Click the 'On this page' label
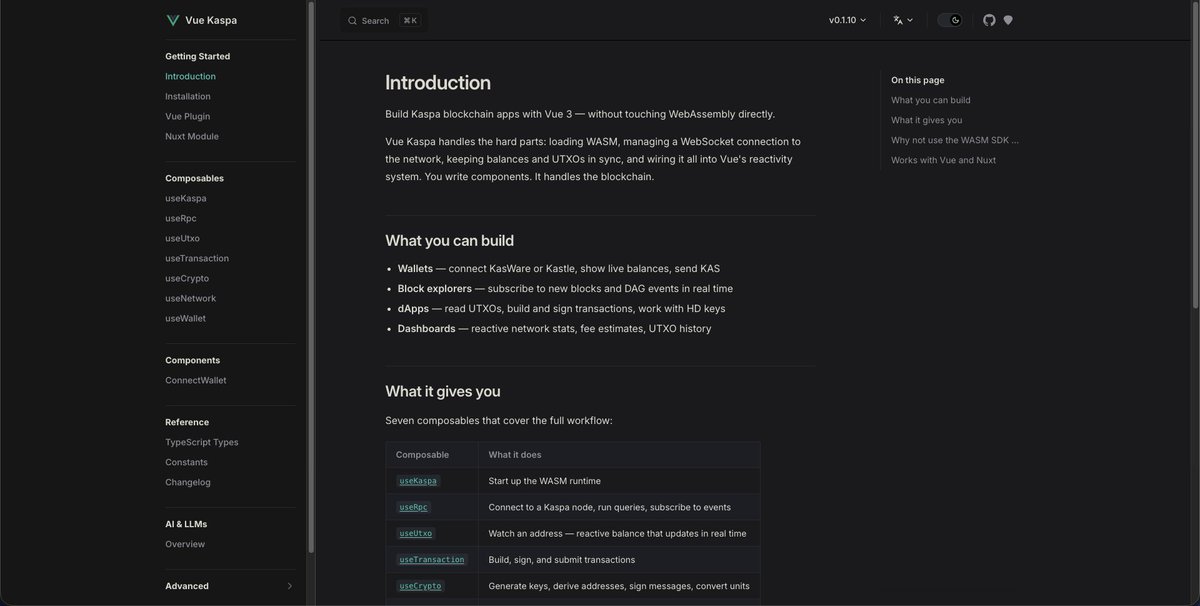 918,80
